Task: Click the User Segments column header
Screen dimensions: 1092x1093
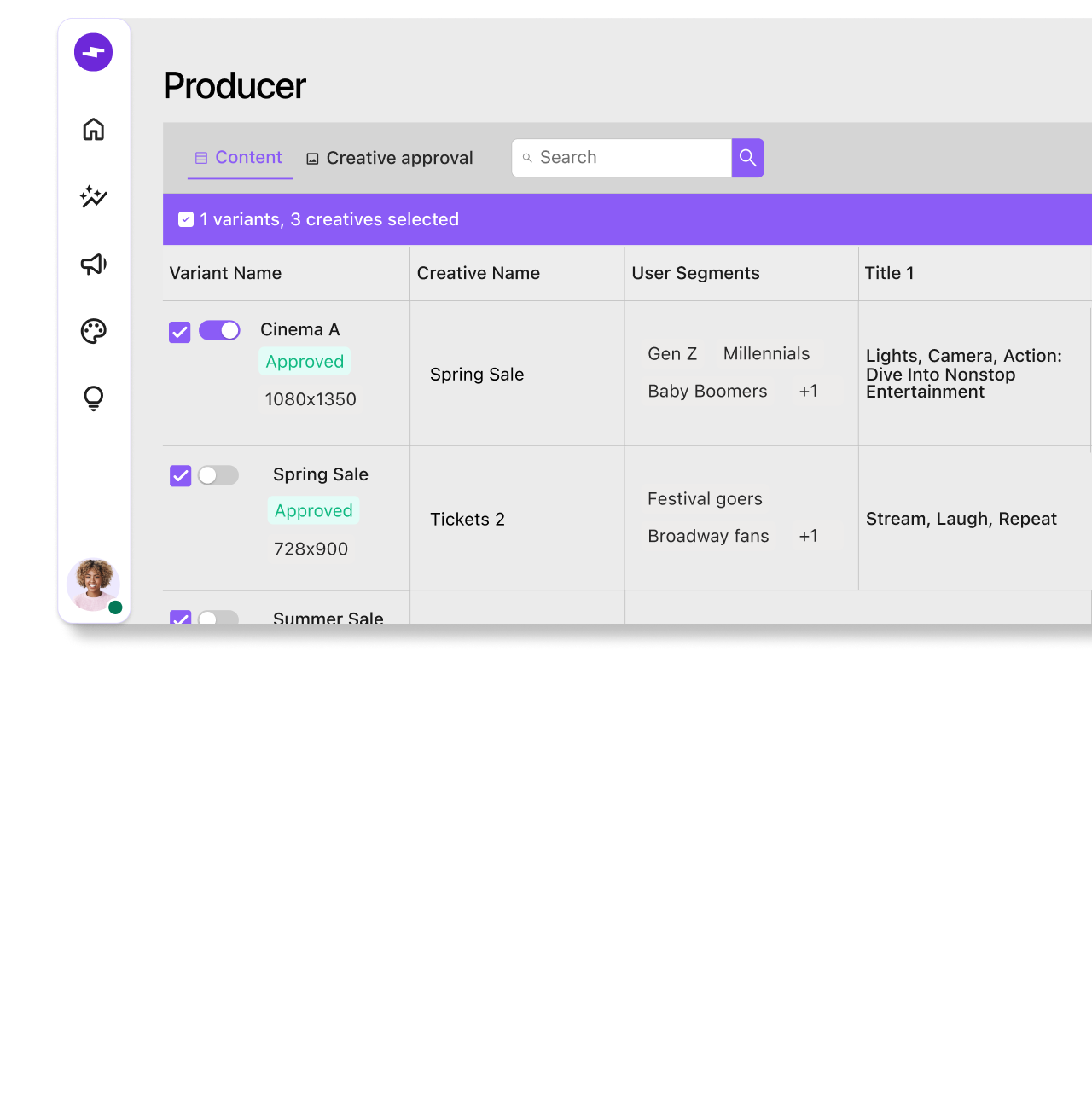Action: pos(696,273)
